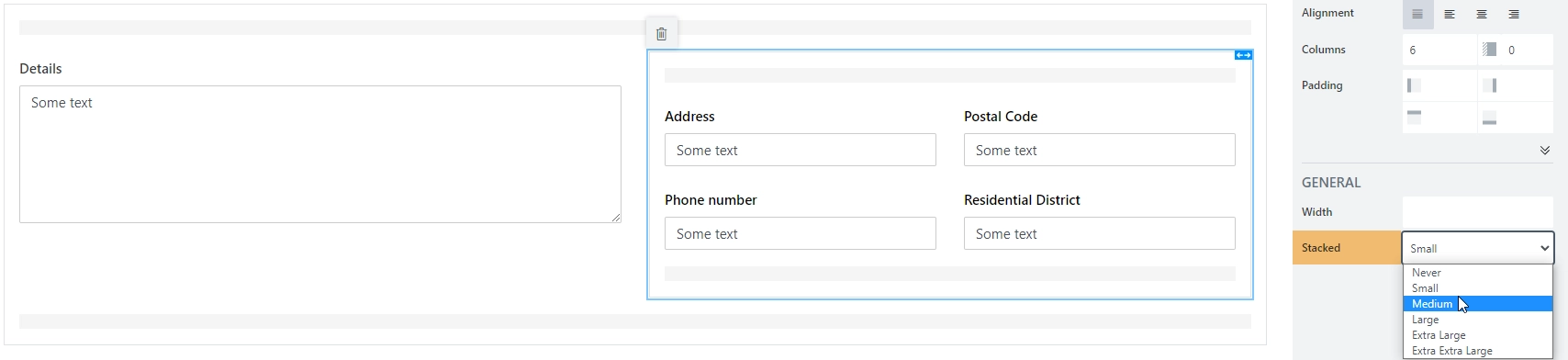This screenshot has height=360, width=1568.
Task: Click the blue resize-arrows handle on container
Action: [1243, 55]
